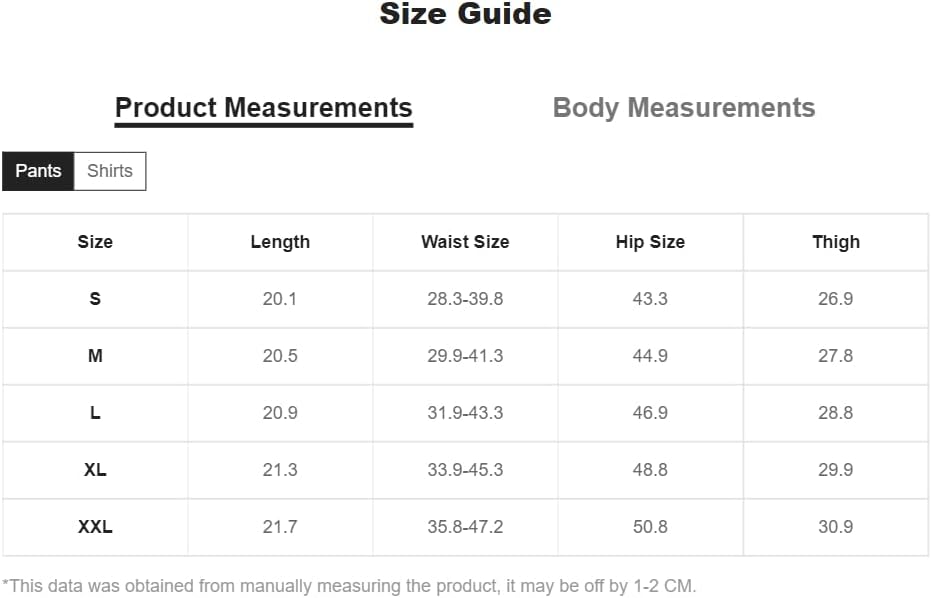Click hip size 50.8 cell
932x598 pixels.
click(650, 527)
